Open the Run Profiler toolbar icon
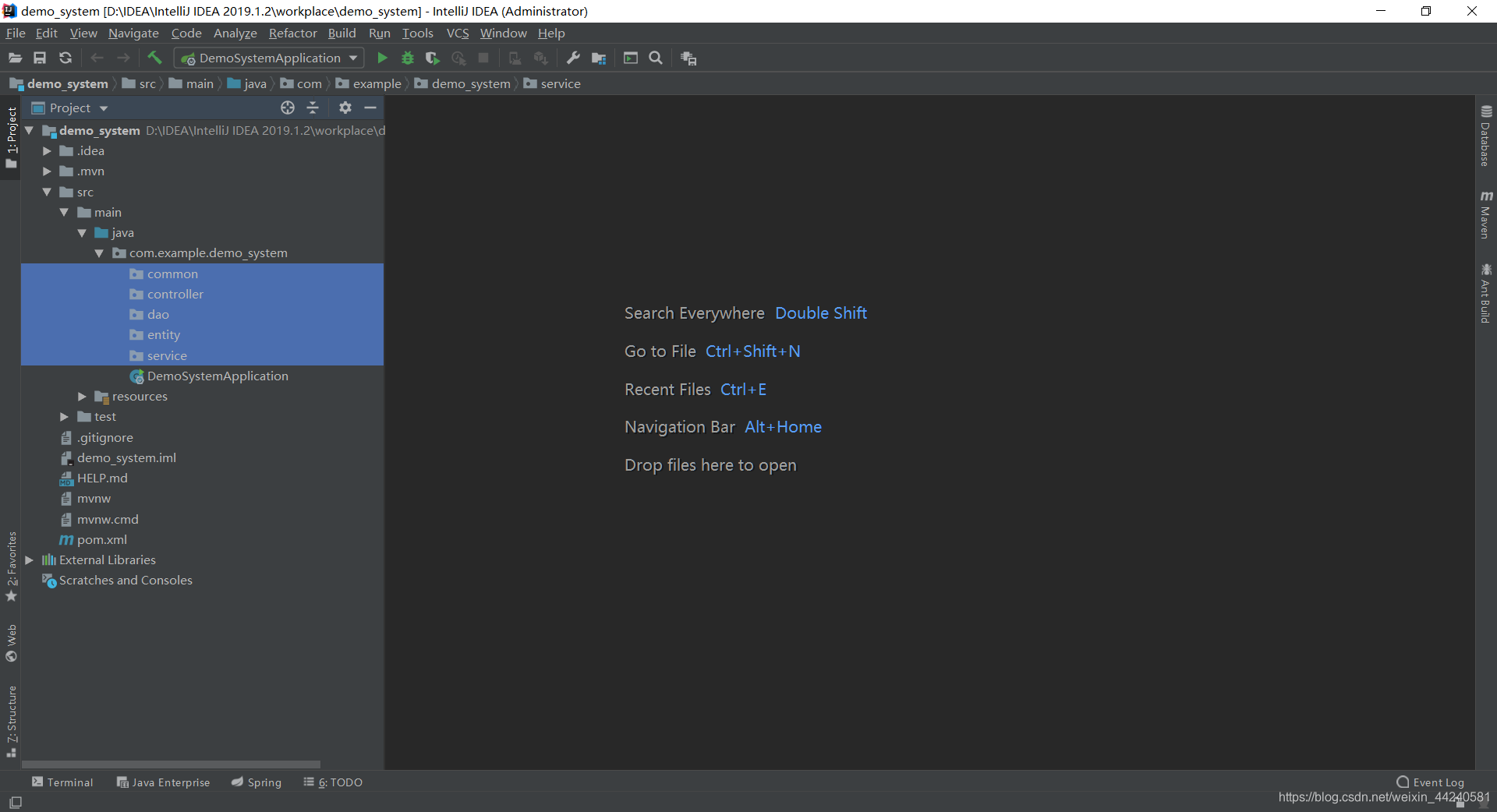This screenshot has width=1497, height=812. 458,58
